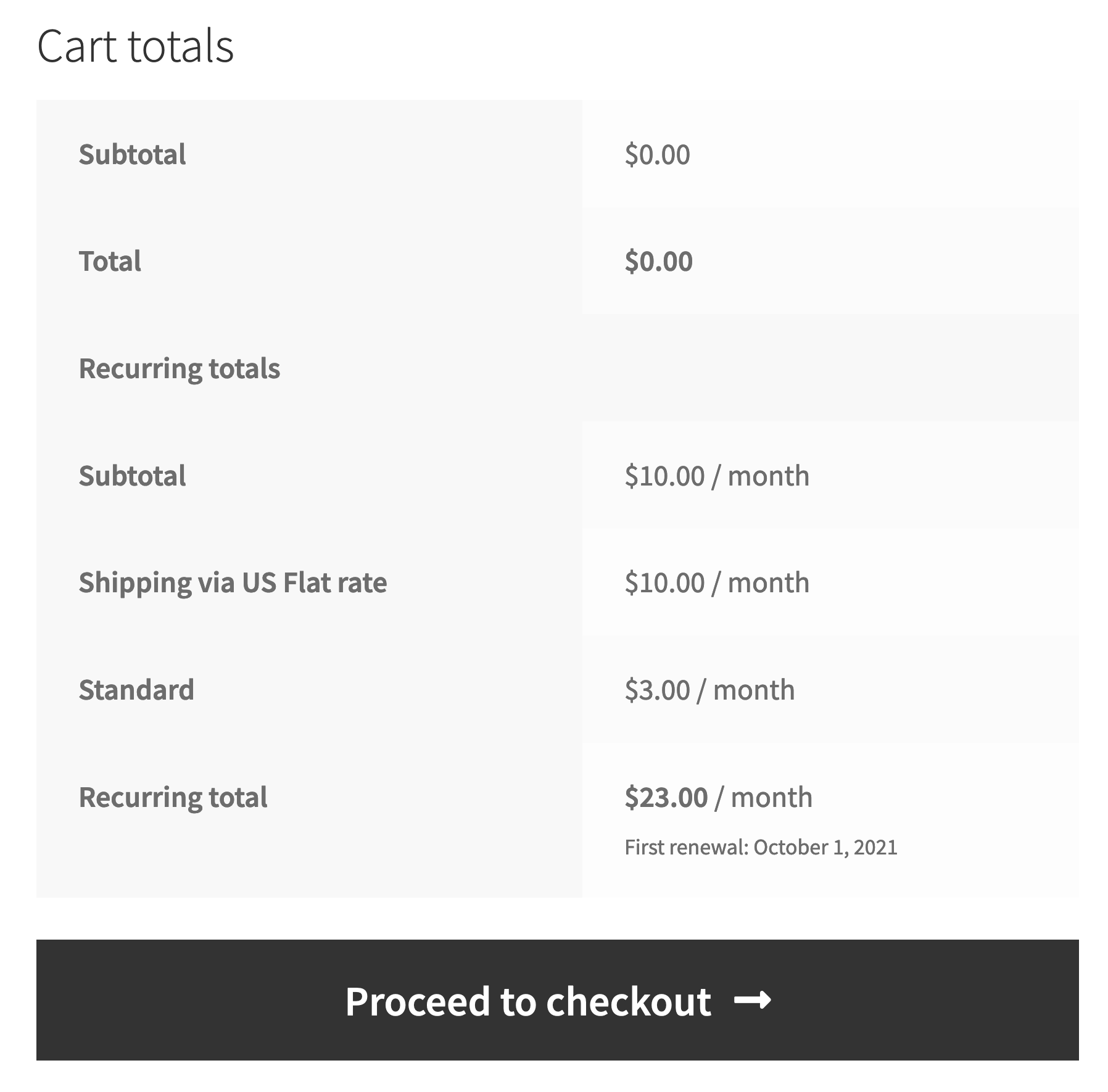Click the recurring subtotal $10.00 / month value

(x=716, y=476)
